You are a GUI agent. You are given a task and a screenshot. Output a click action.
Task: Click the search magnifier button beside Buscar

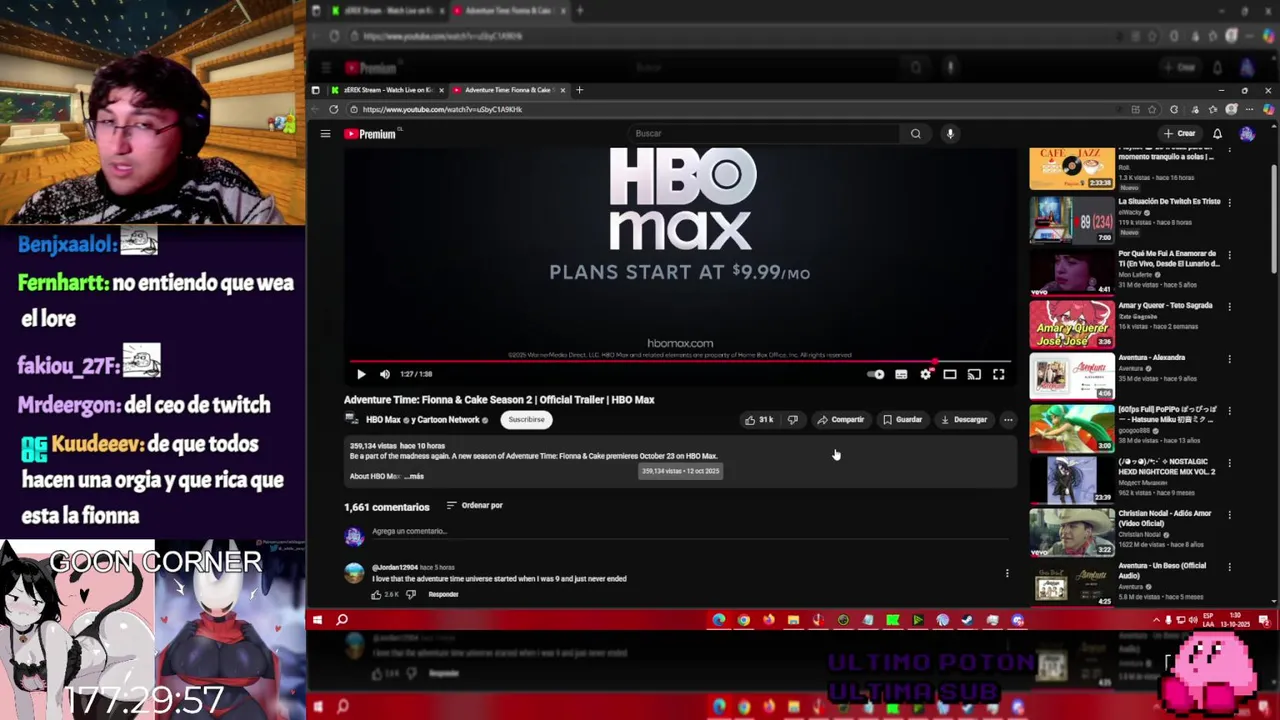915,133
